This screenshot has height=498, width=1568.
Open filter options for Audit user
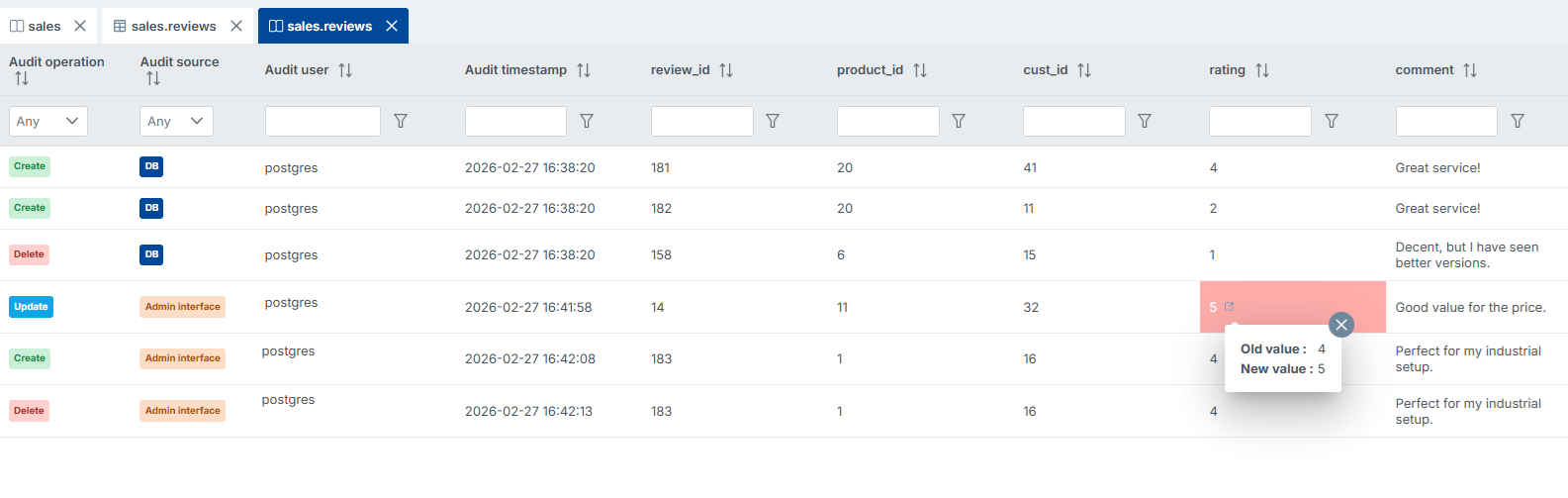click(x=401, y=121)
